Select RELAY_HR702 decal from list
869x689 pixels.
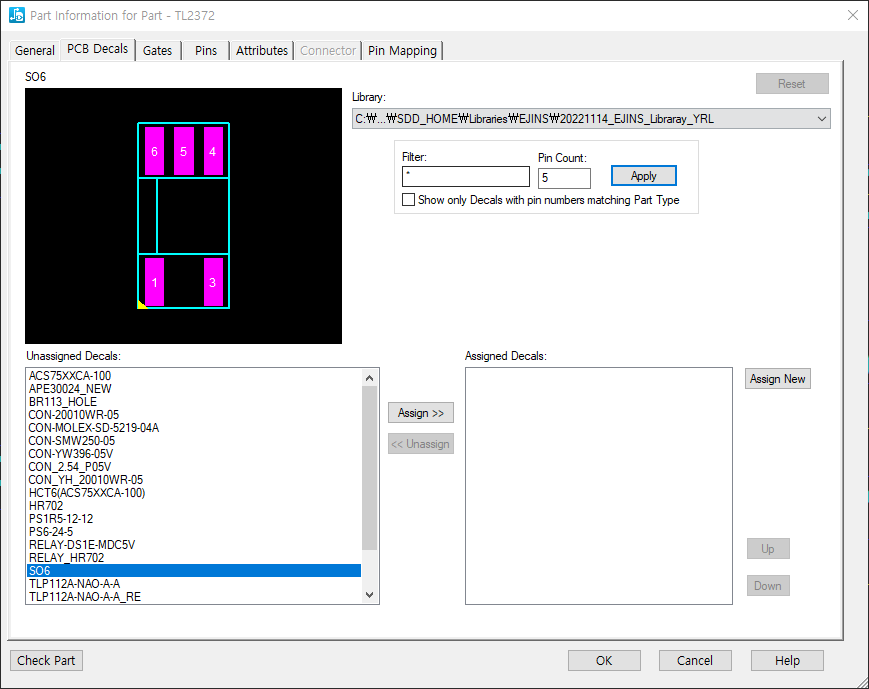point(66,558)
